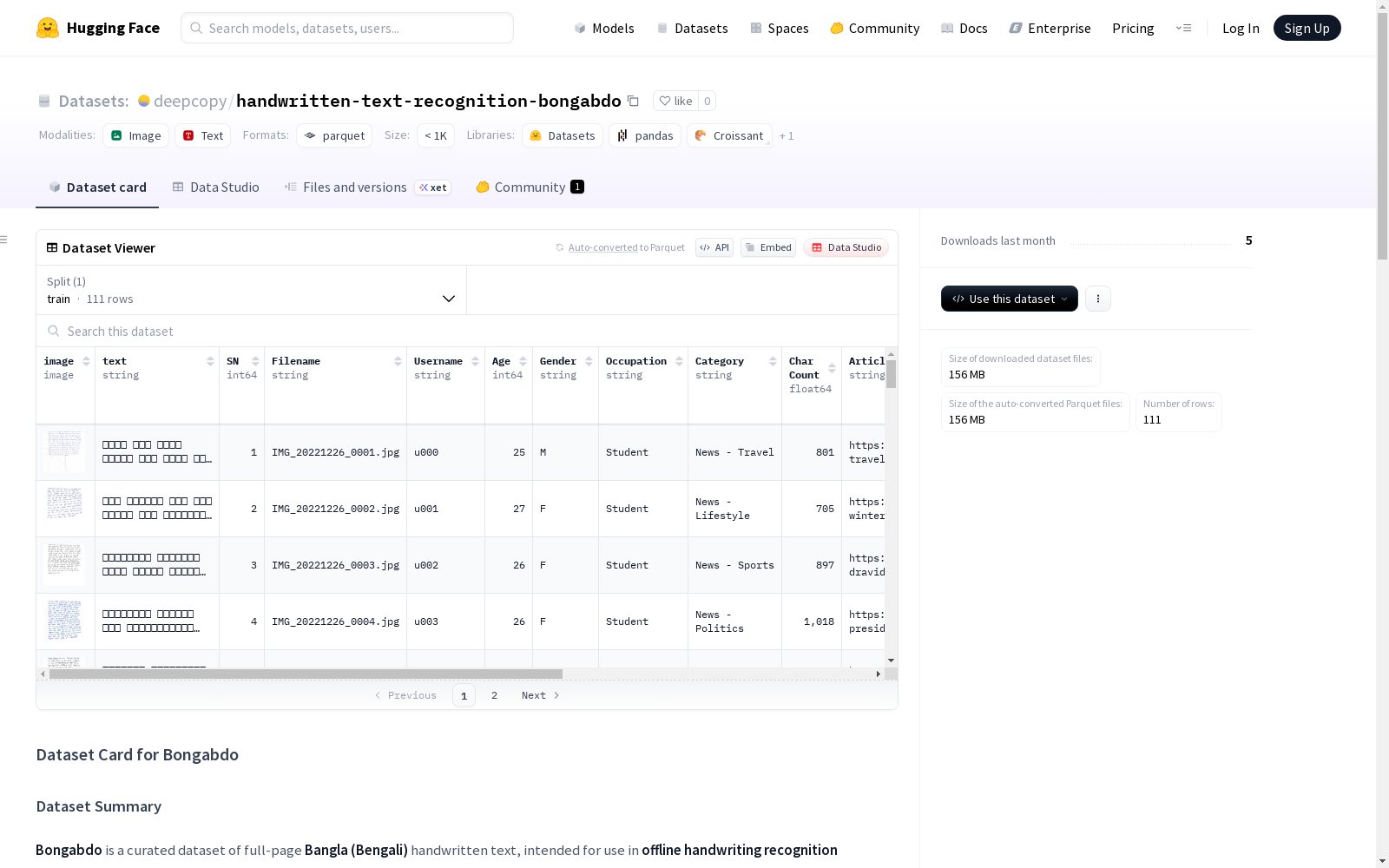Select the IMG_20221226_0002.jpg filename cell
1389x868 pixels.
click(x=335, y=509)
